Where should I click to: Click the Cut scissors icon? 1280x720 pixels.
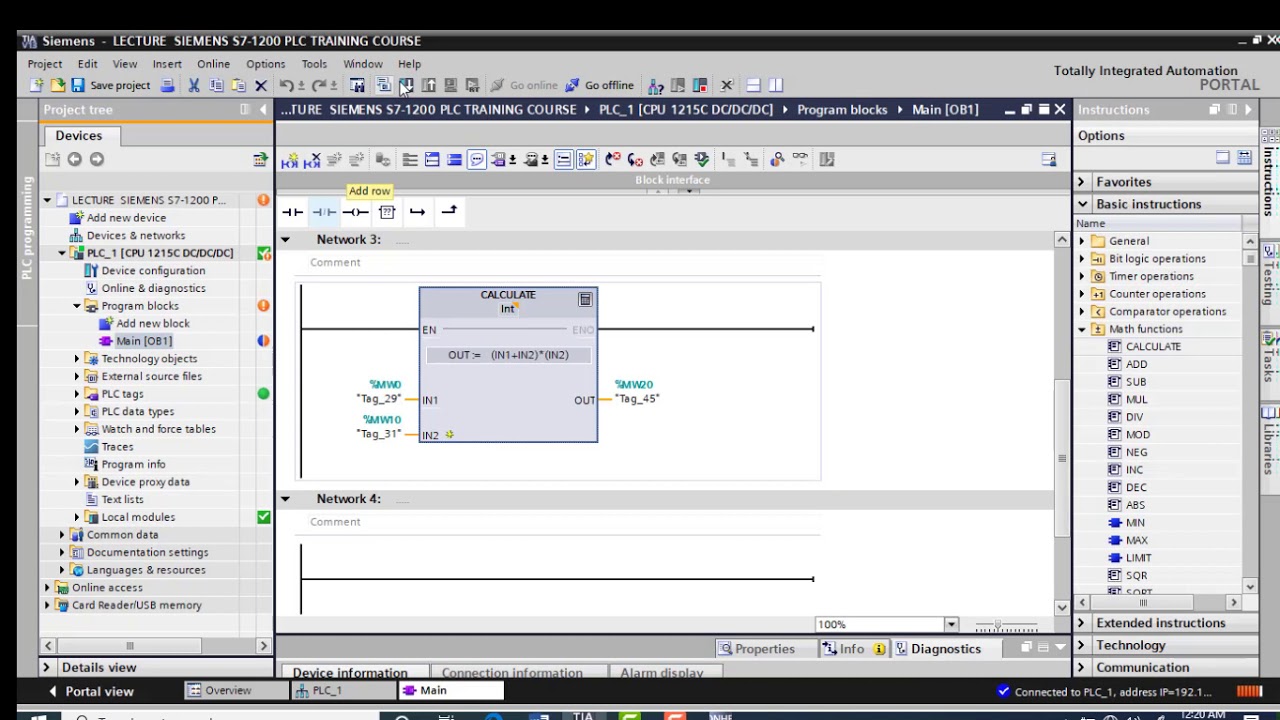194,85
